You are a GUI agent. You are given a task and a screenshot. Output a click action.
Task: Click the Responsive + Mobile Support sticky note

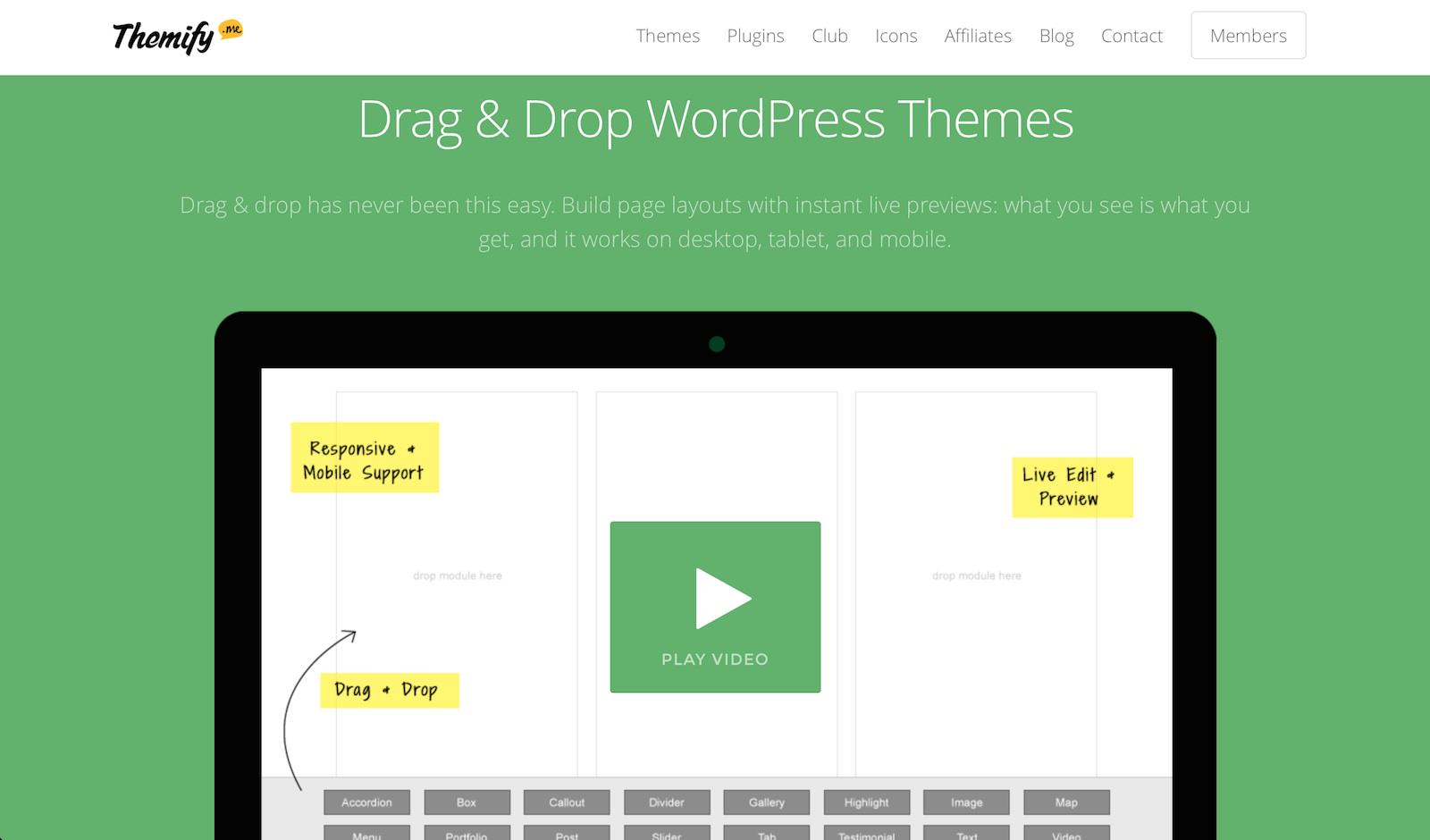click(365, 458)
